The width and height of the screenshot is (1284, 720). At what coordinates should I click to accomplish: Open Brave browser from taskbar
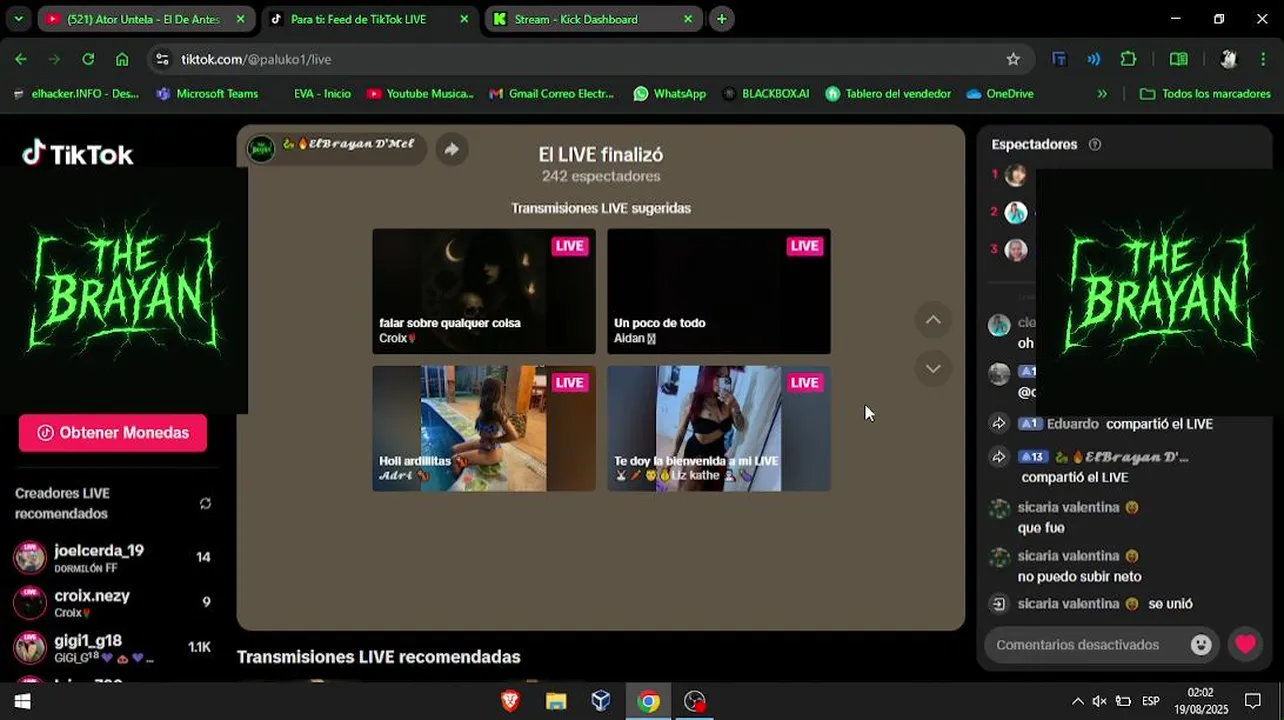510,701
